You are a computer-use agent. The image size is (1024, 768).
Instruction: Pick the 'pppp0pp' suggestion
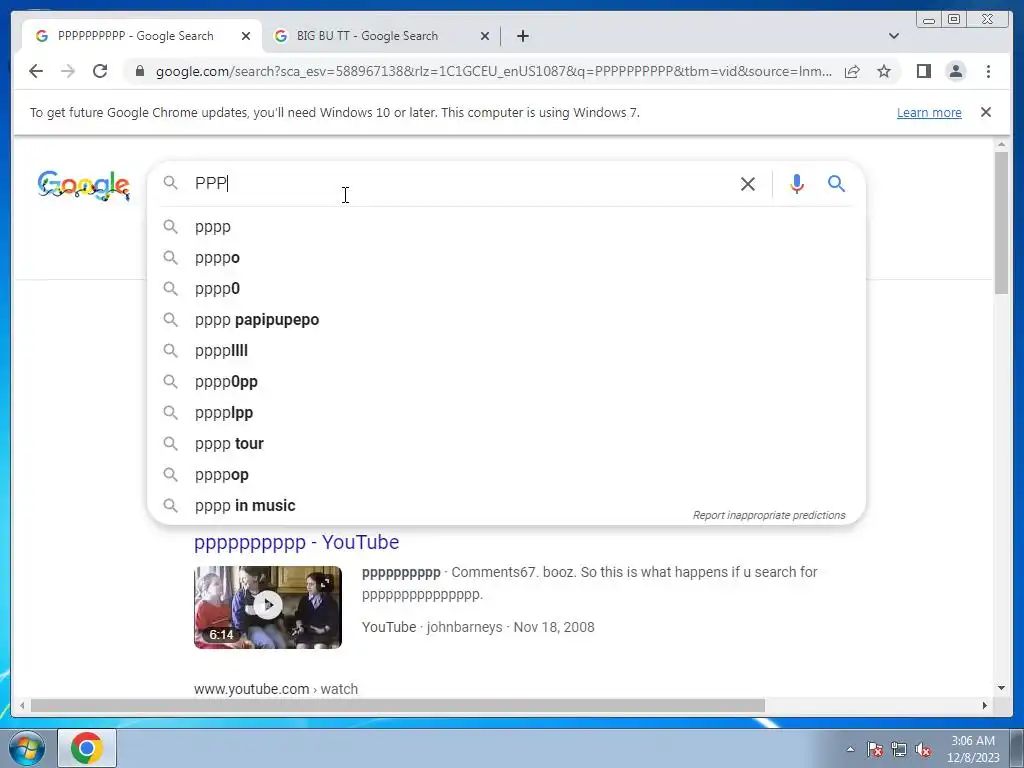[506, 381]
